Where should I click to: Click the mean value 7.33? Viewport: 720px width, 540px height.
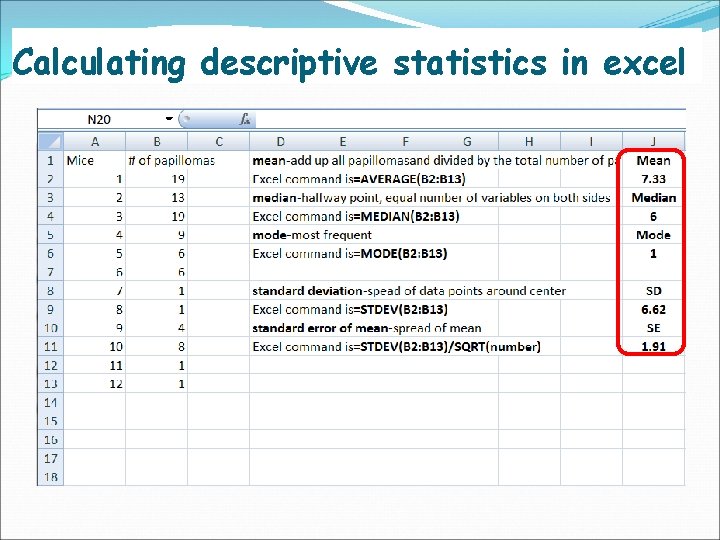click(653, 179)
